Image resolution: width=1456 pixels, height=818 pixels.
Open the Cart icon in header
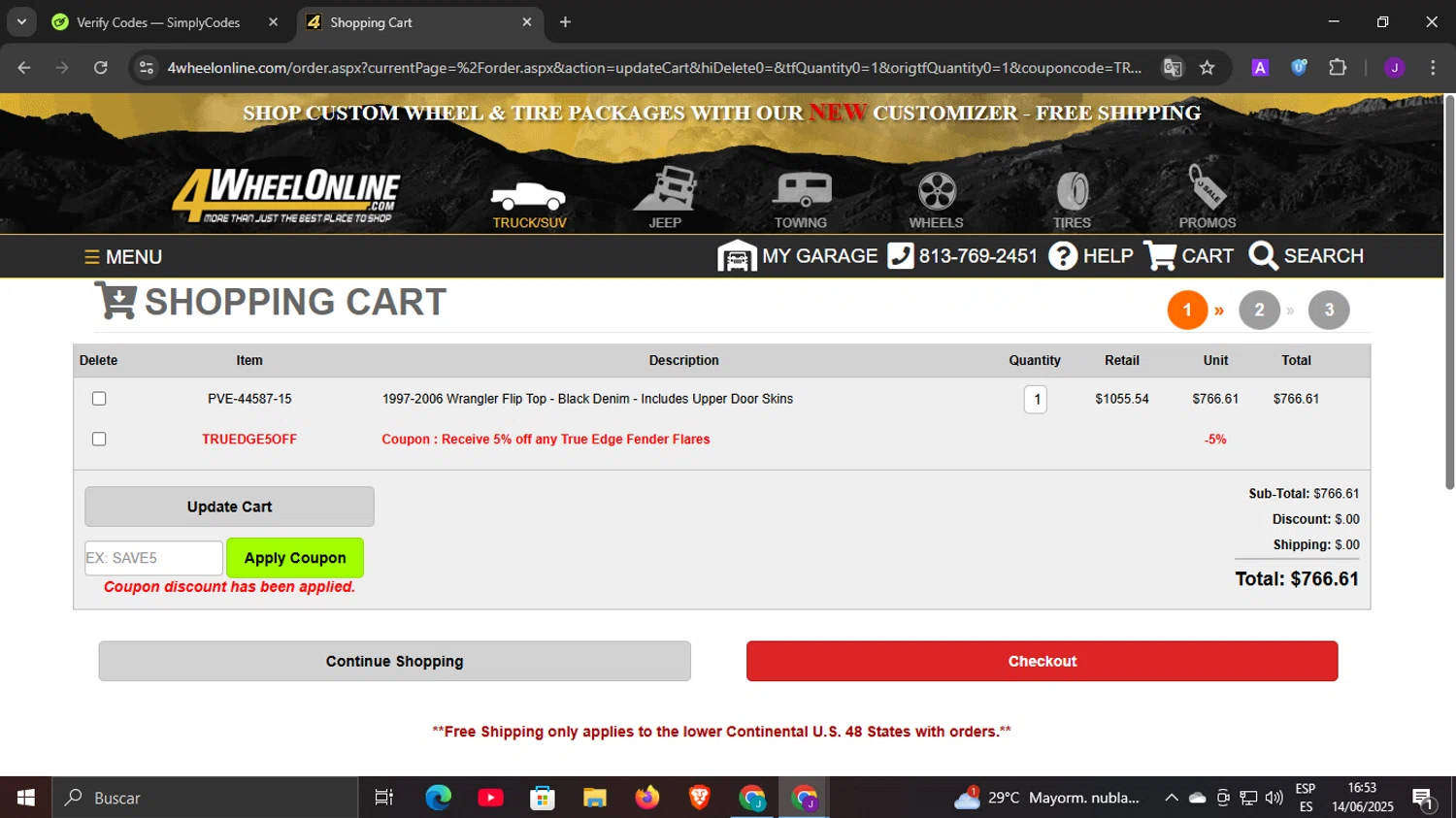pyautogui.click(x=1188, y=256)
